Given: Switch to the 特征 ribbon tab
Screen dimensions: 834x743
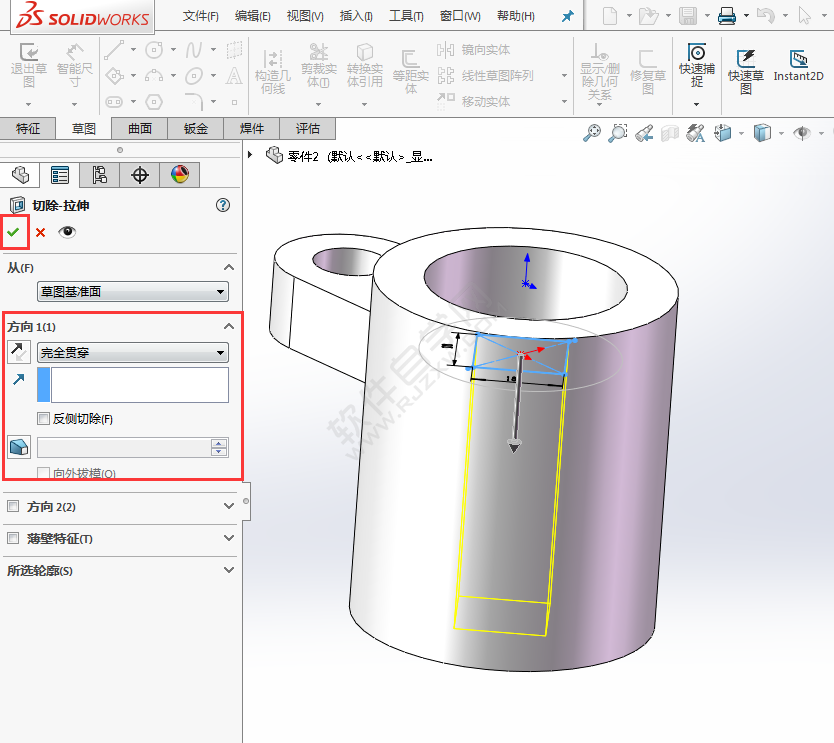Looking at the screenshot, I should tap(27, 128).
